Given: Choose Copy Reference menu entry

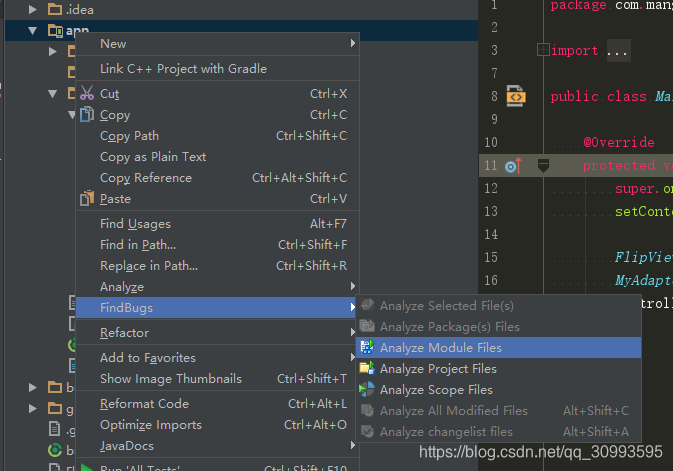Looking at the screenshot, I should click(217, 178).
